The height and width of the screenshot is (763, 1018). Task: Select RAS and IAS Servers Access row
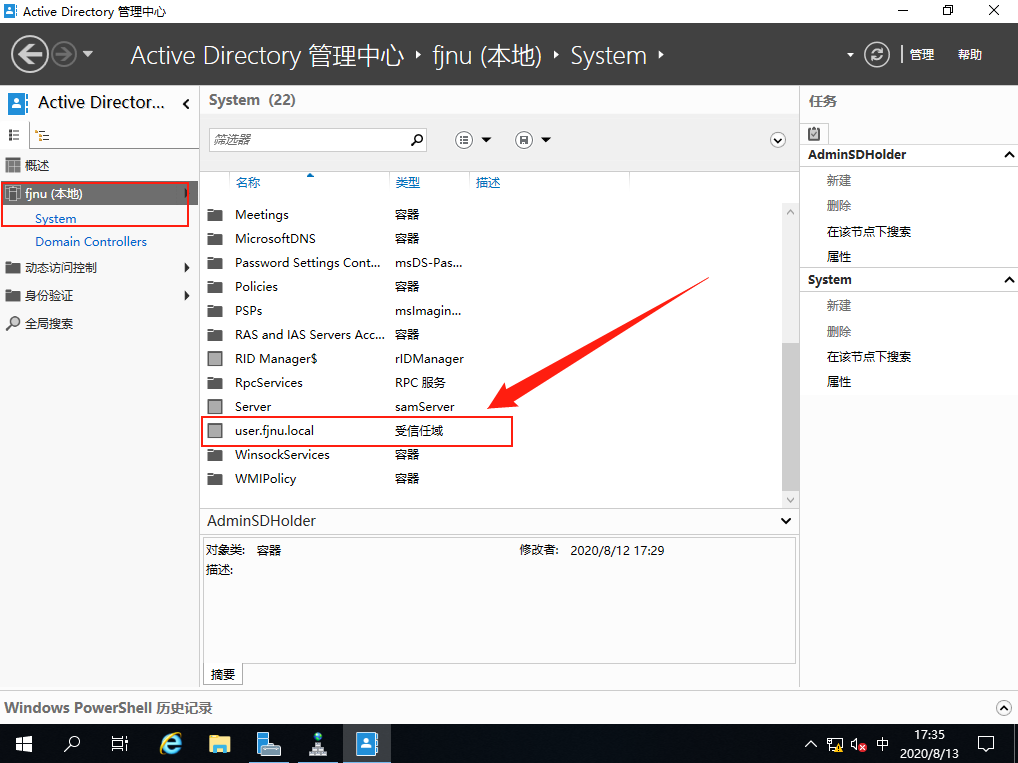pos(493,334)
